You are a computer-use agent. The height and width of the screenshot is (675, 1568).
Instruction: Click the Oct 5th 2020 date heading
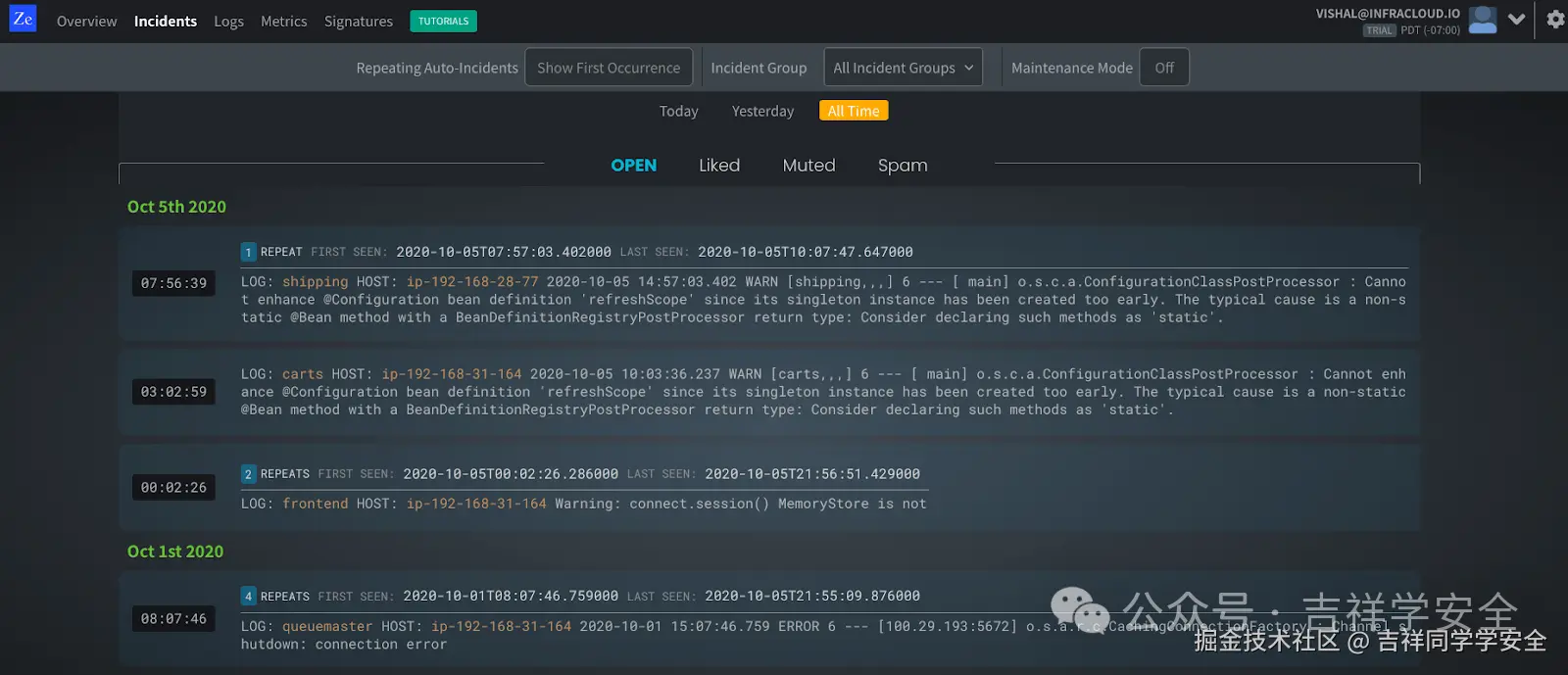(176, 207)
